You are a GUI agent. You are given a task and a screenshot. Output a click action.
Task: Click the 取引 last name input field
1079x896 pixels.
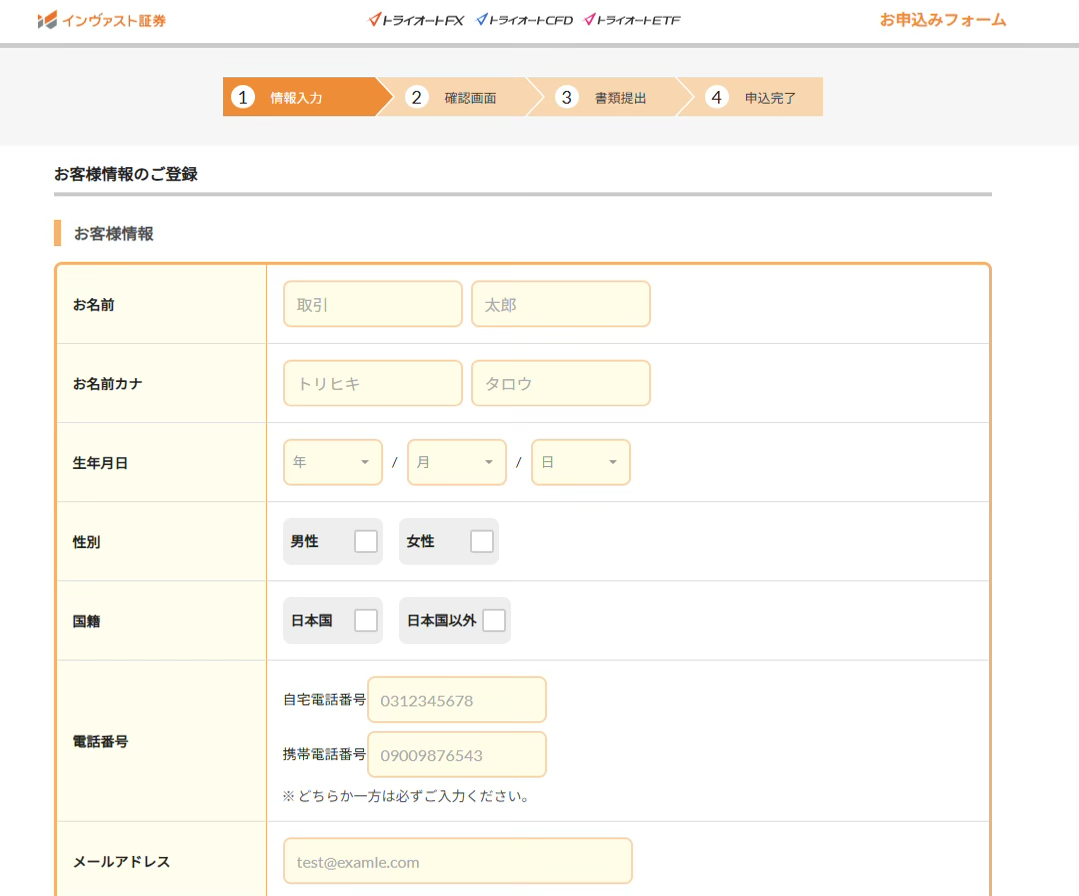pos(372,303)
